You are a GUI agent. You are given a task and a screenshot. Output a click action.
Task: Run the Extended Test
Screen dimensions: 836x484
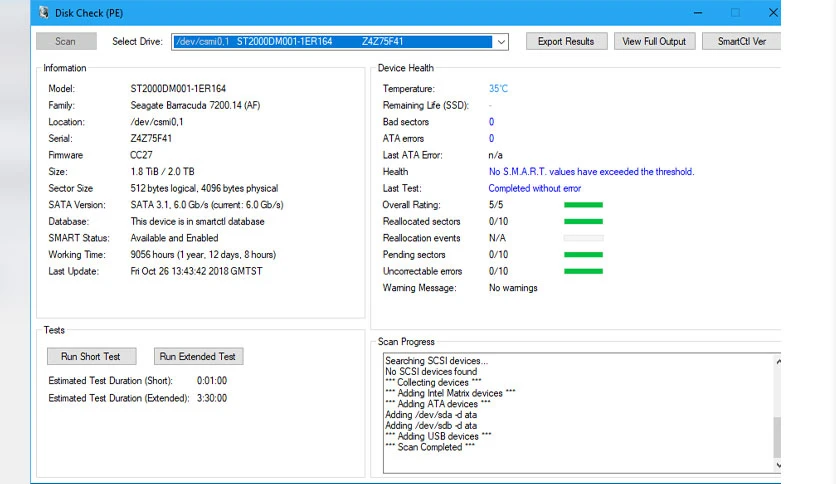(x=198, y=356)
